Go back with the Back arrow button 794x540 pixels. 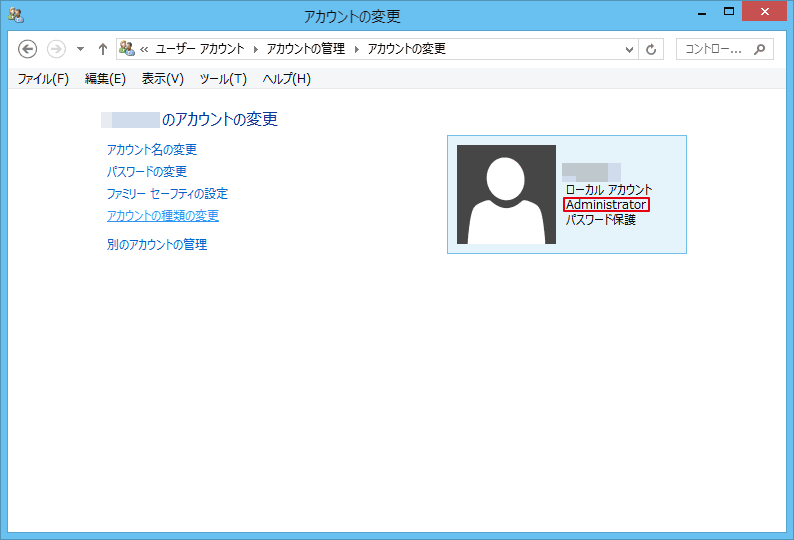pyautogui.click(x=27, y=49)
